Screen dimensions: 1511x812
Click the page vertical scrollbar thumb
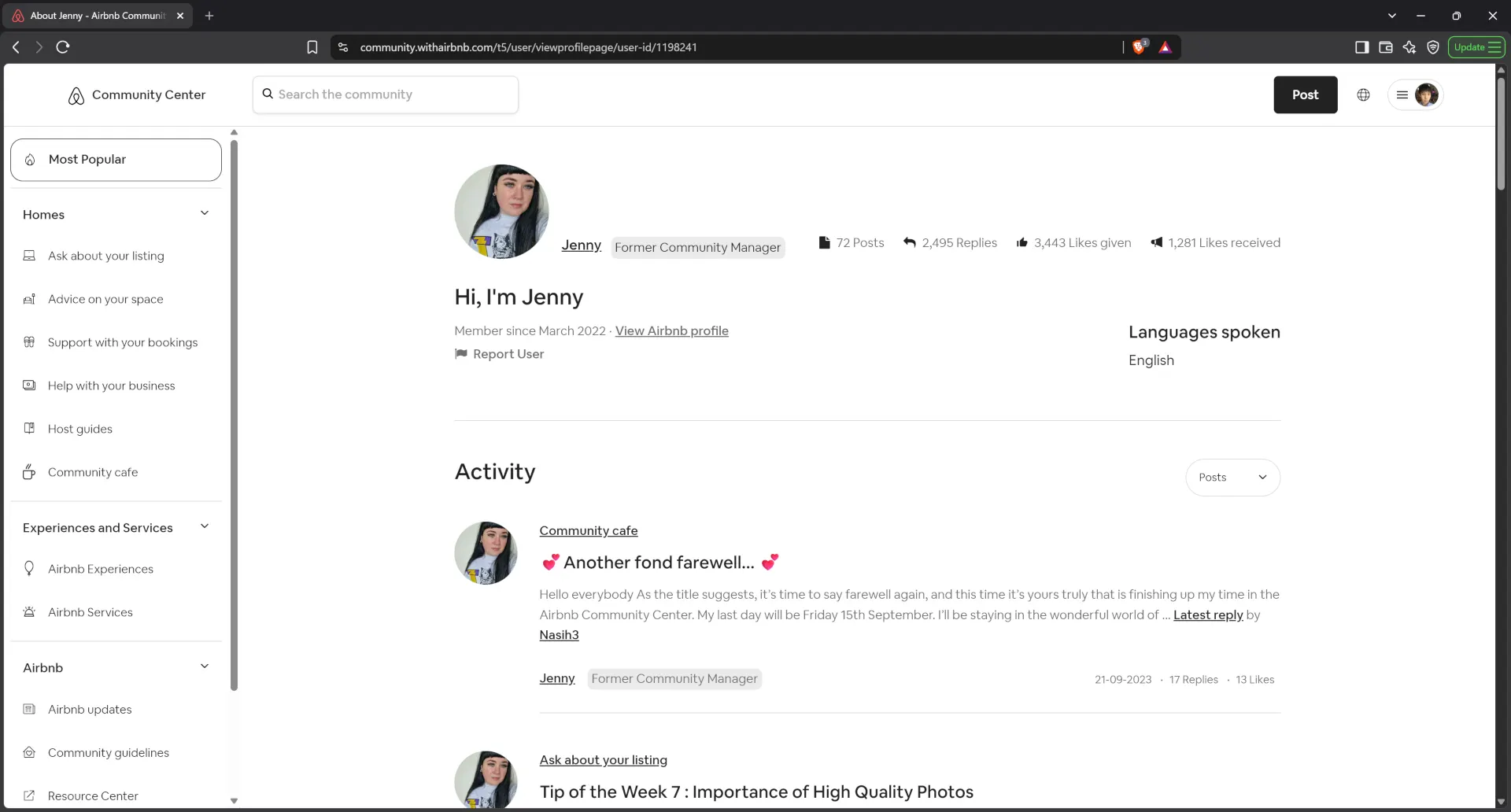(x=1501, y=134)
